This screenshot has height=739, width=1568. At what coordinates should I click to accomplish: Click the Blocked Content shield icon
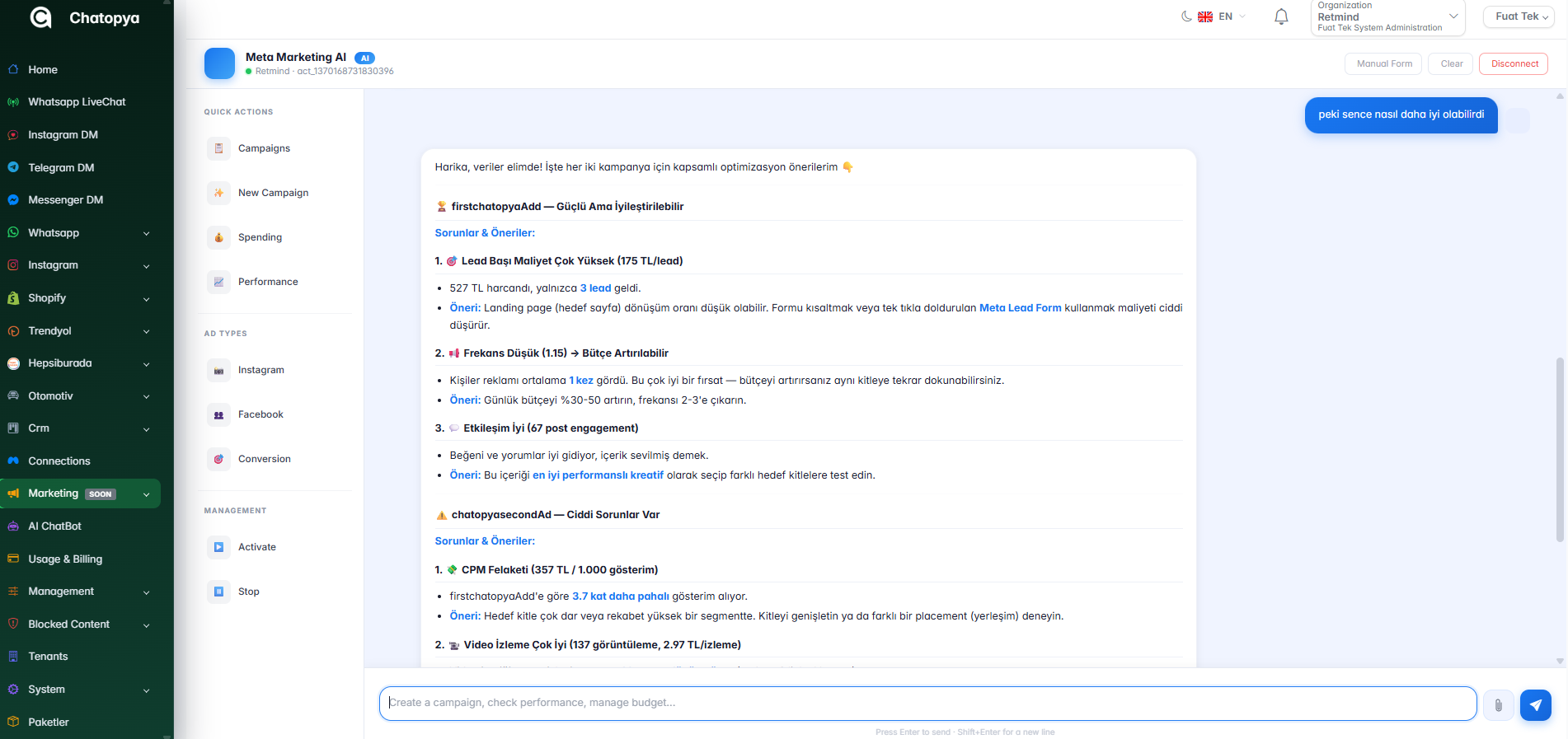pos(13,624)
